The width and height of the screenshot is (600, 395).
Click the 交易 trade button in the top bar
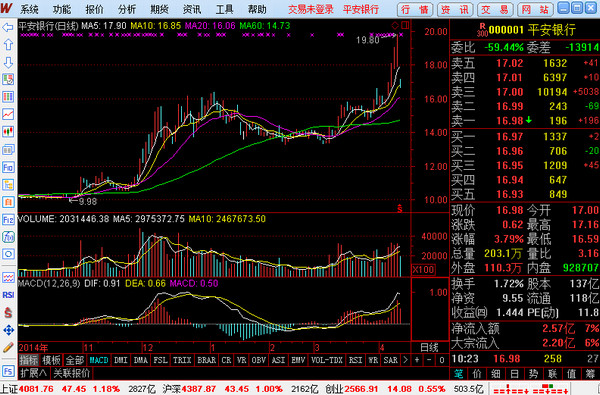tap(495, 10)
